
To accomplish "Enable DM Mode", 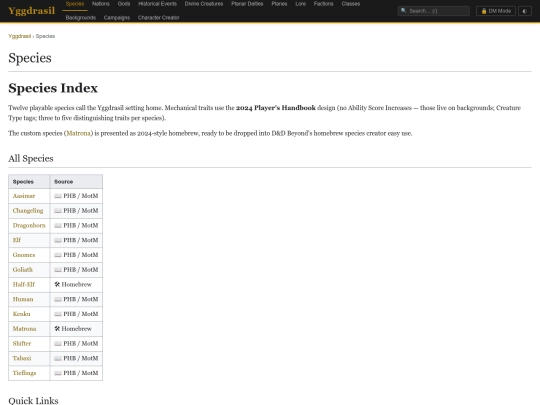I will pos(496,11).
